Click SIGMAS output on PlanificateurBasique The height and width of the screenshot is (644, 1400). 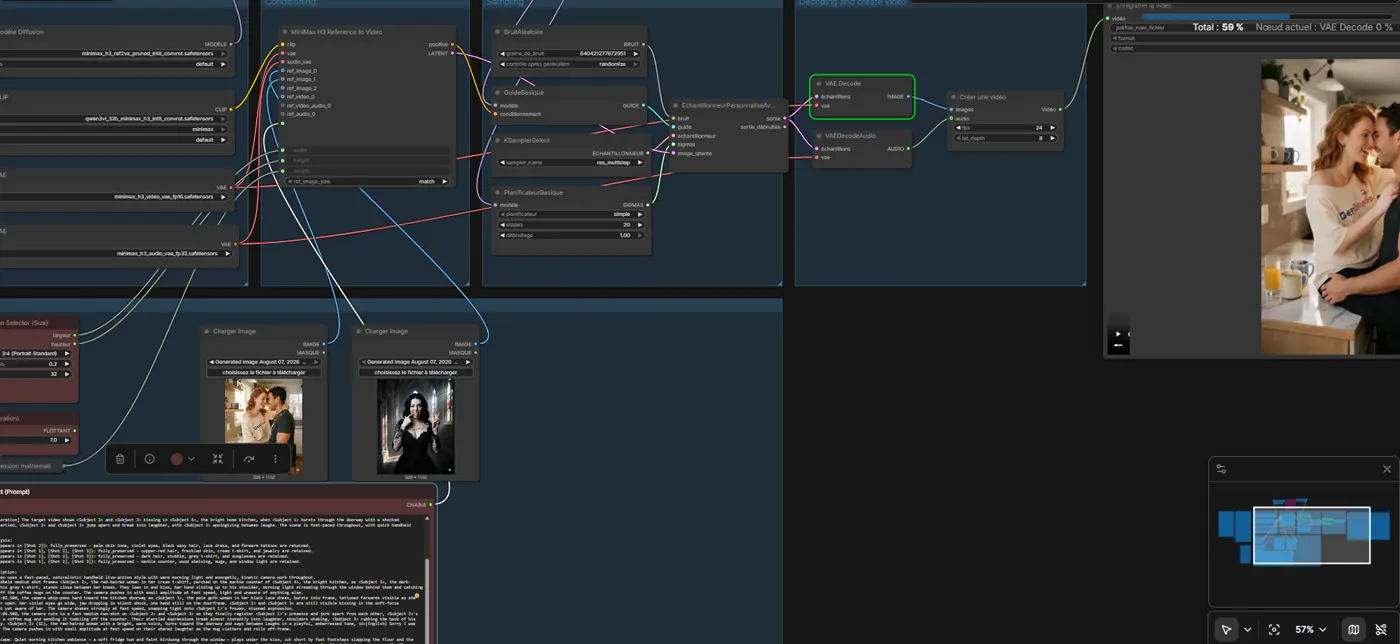coord(650,205)
